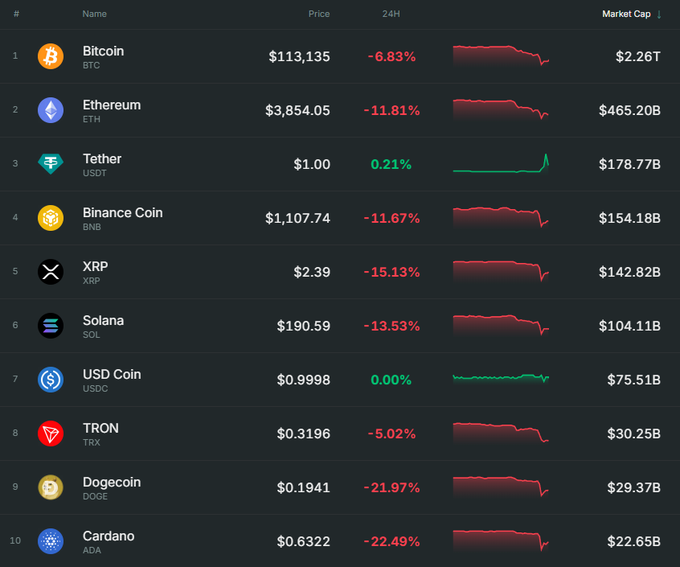Select the Cardano logo icon
Viewport: 680px width, 567px height.
[x=50, y=542]
